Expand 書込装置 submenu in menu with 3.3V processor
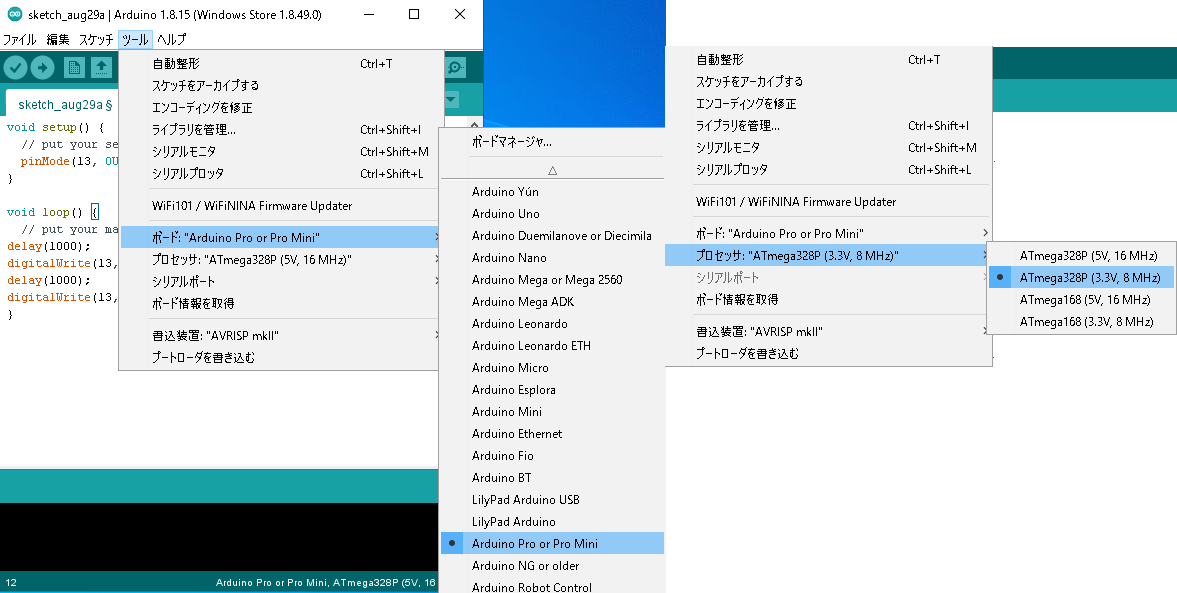The height and width of the screenshot is (593, 1177). click(x=828, y=331)
